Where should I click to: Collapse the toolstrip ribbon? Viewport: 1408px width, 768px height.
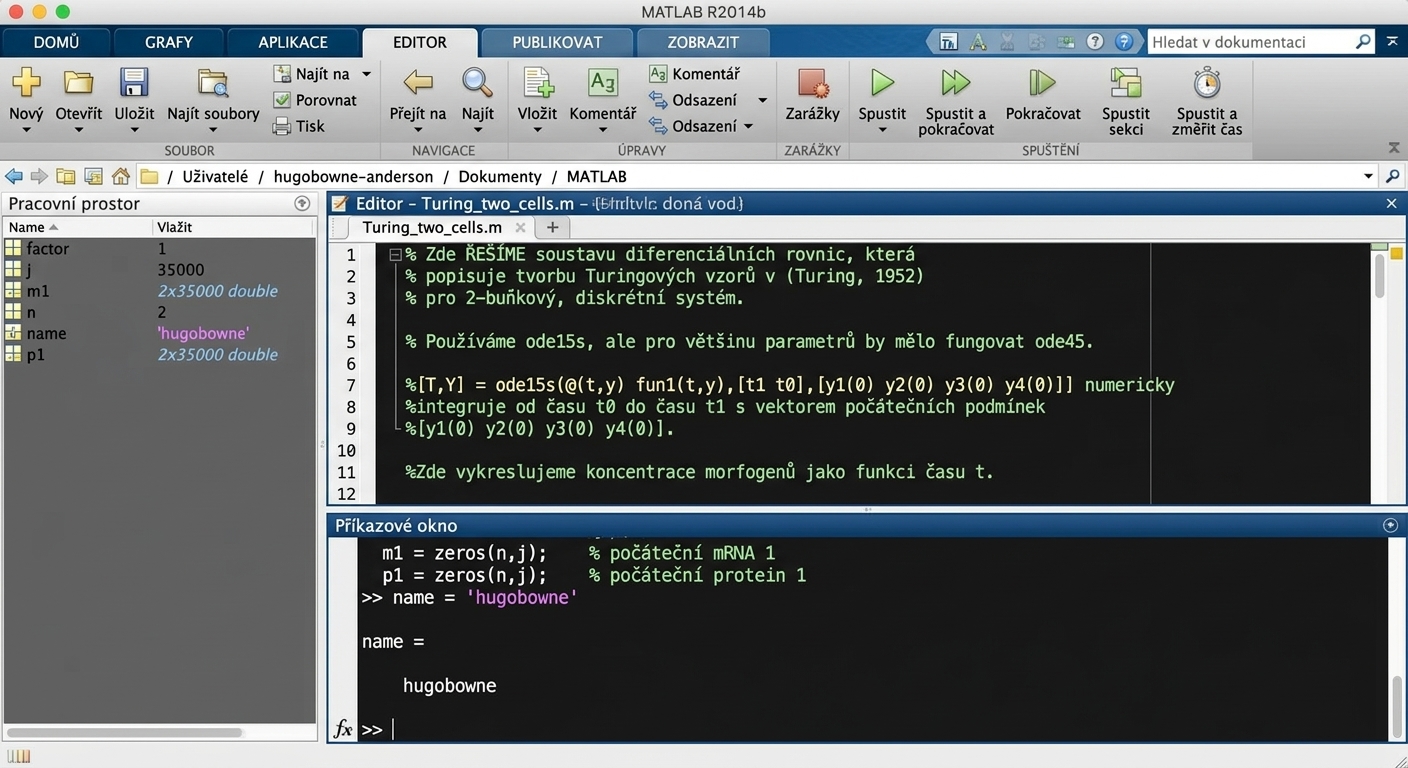point(1394,148)
